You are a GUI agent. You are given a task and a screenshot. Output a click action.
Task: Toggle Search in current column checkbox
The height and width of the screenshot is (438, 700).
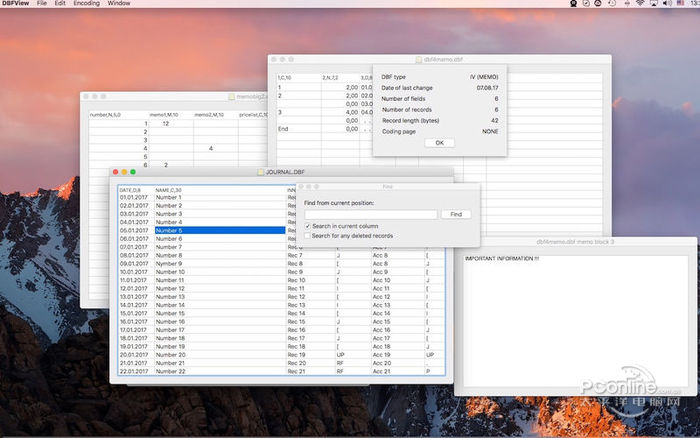click(307, 226)
